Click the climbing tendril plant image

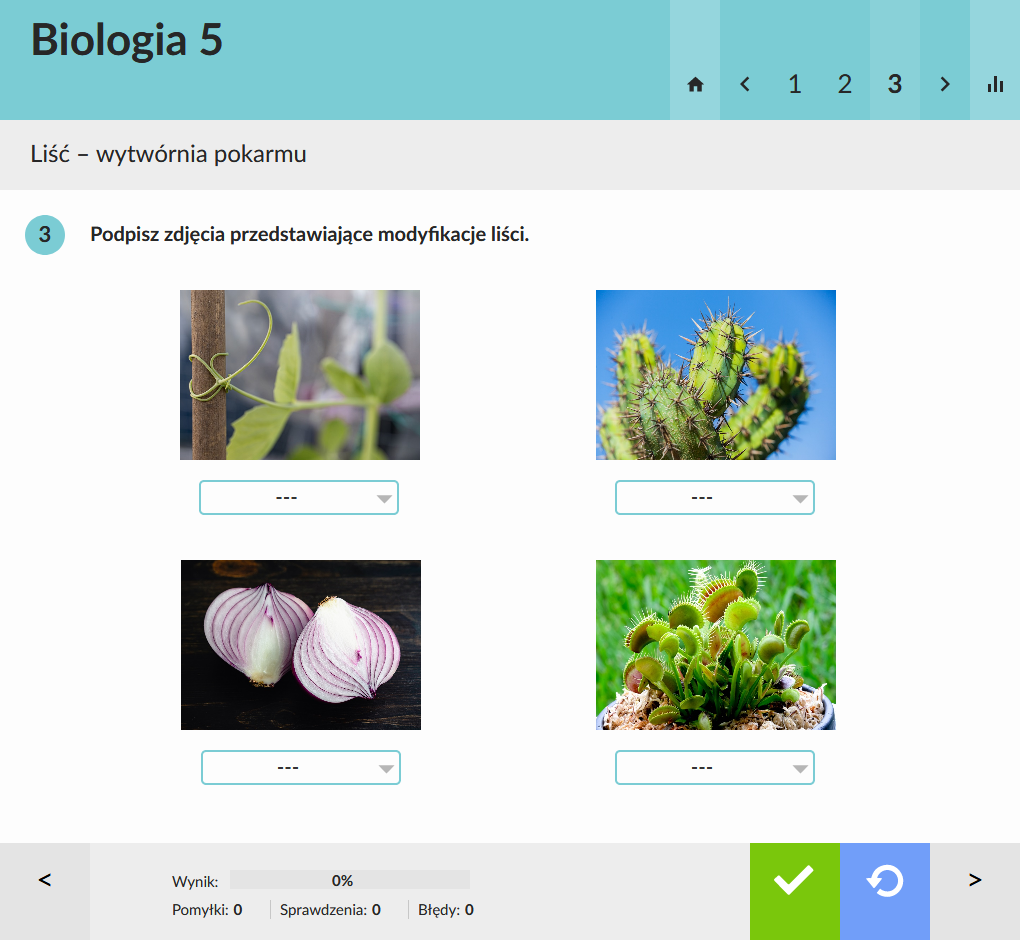point(299,375)
